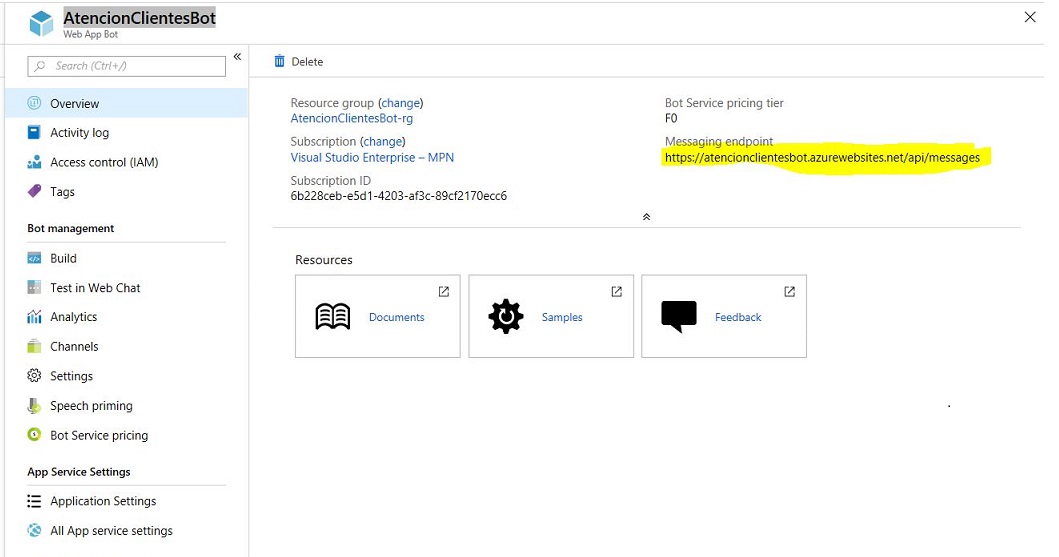This screenshot has height=557, width=1059.
Task: Click the Application Settings list icon
Action: pyautogui.click(x=34, y=501)
